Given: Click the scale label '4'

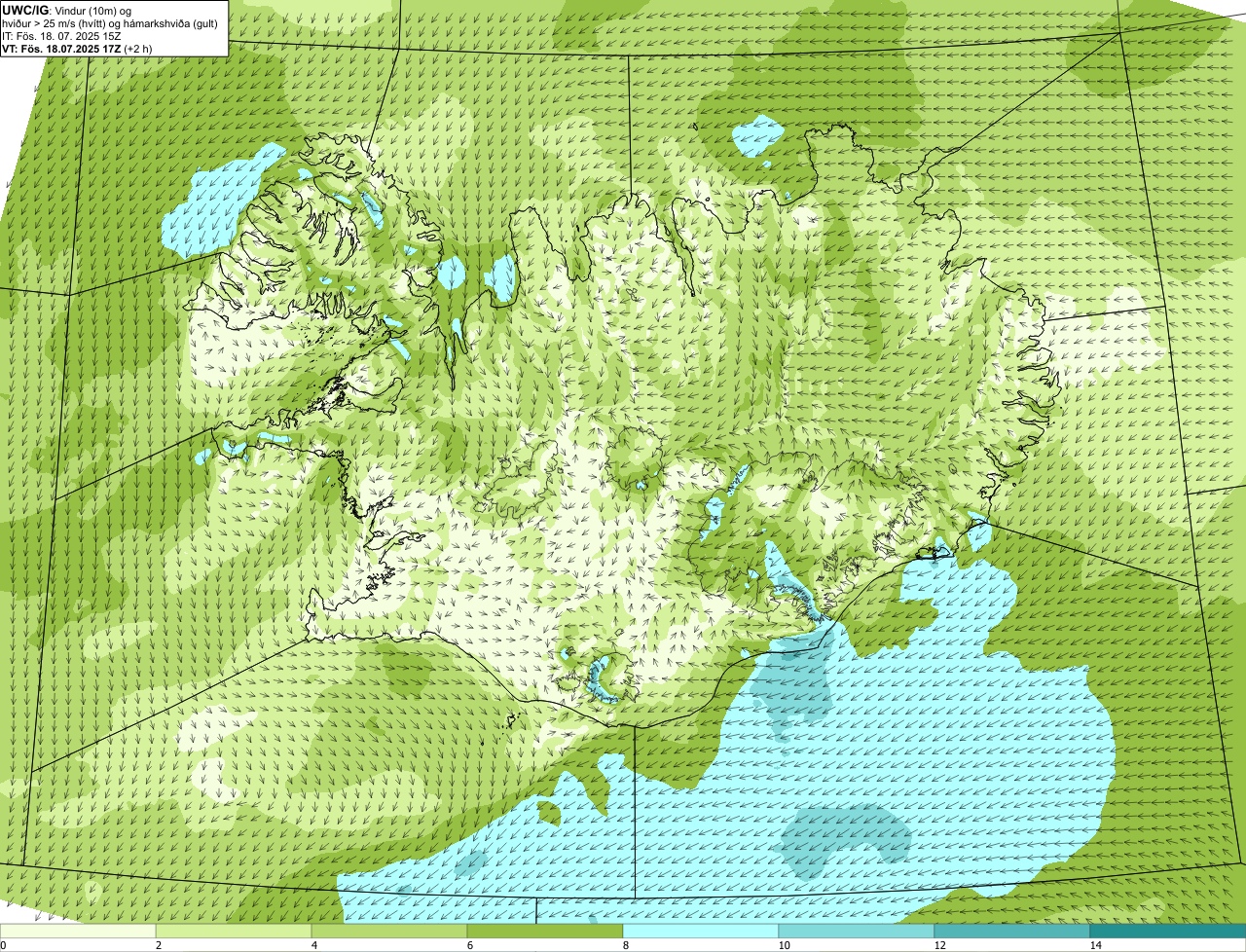Looking at the screenshot, I should tap(313, 945).
